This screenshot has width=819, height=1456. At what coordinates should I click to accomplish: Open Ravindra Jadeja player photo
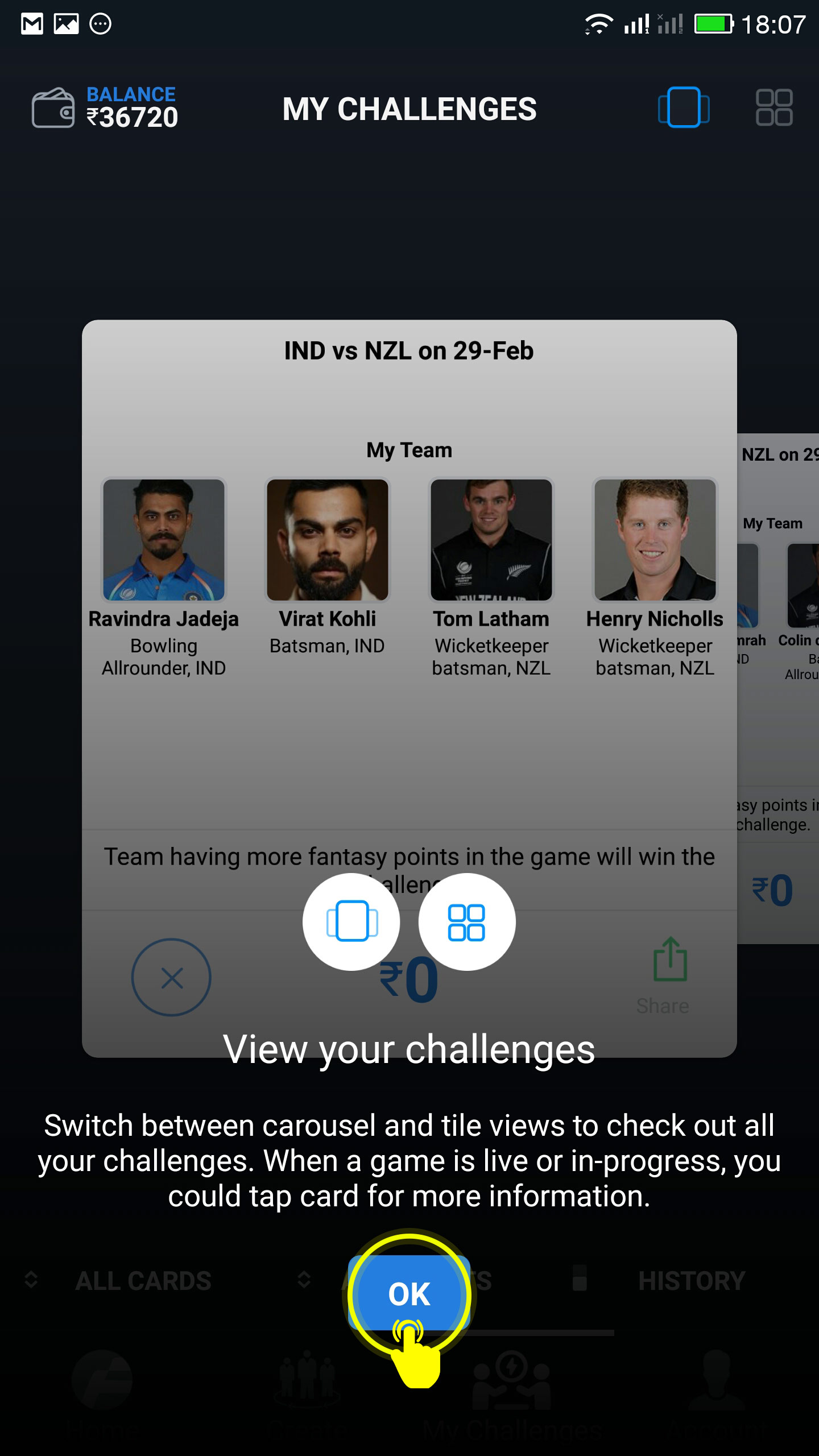pos(164,540)
